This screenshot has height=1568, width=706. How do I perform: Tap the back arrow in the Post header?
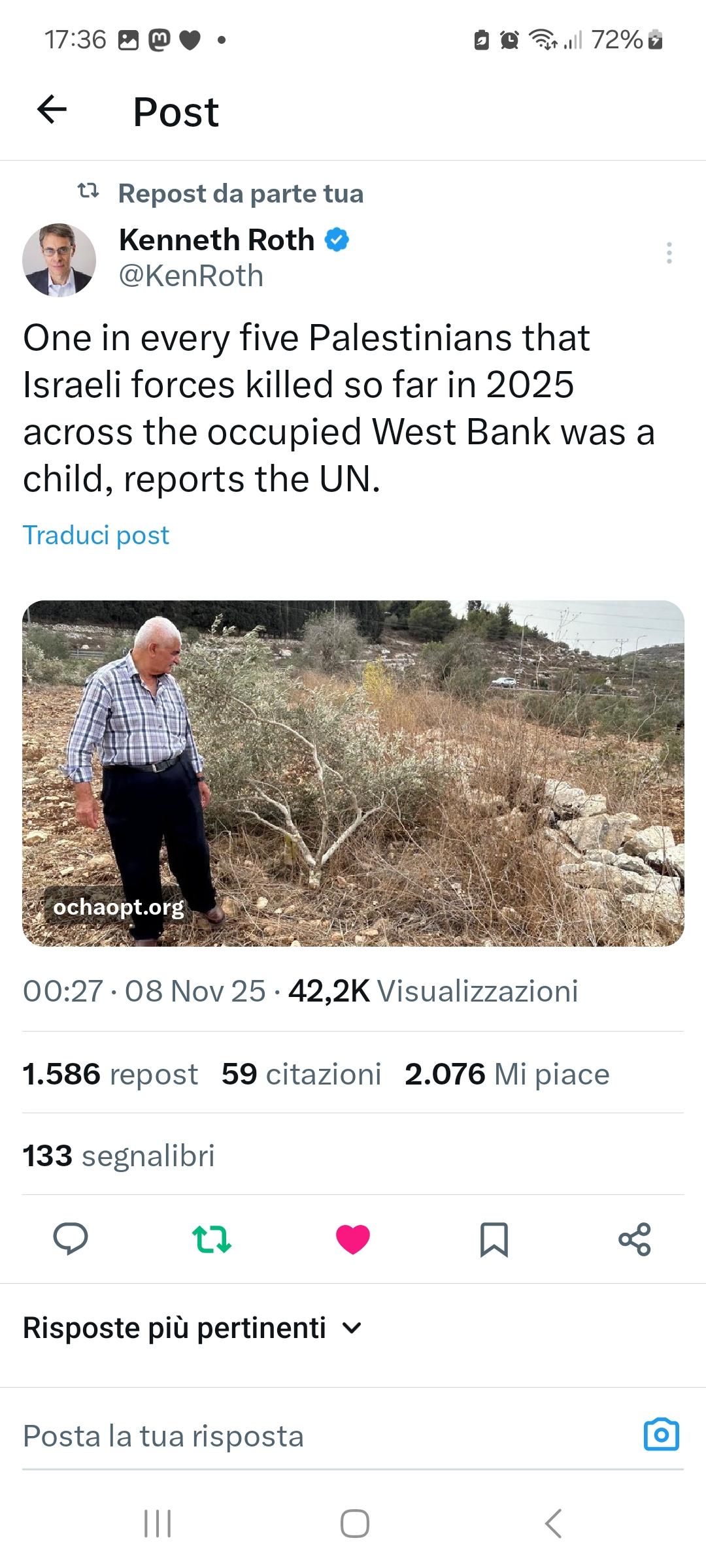tap(52, 110)
